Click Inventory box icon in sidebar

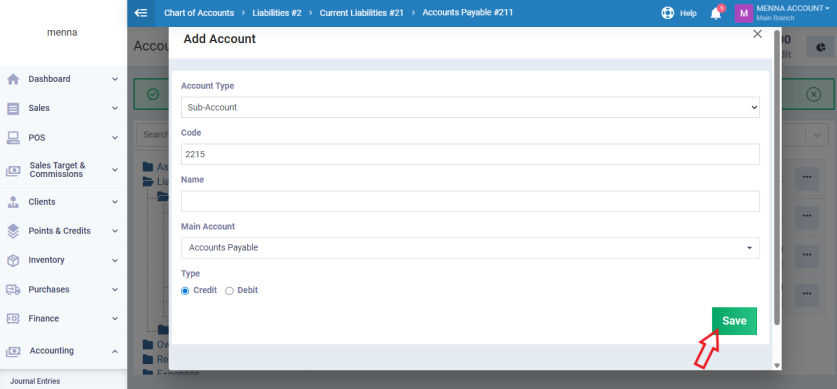coord(13,260)
